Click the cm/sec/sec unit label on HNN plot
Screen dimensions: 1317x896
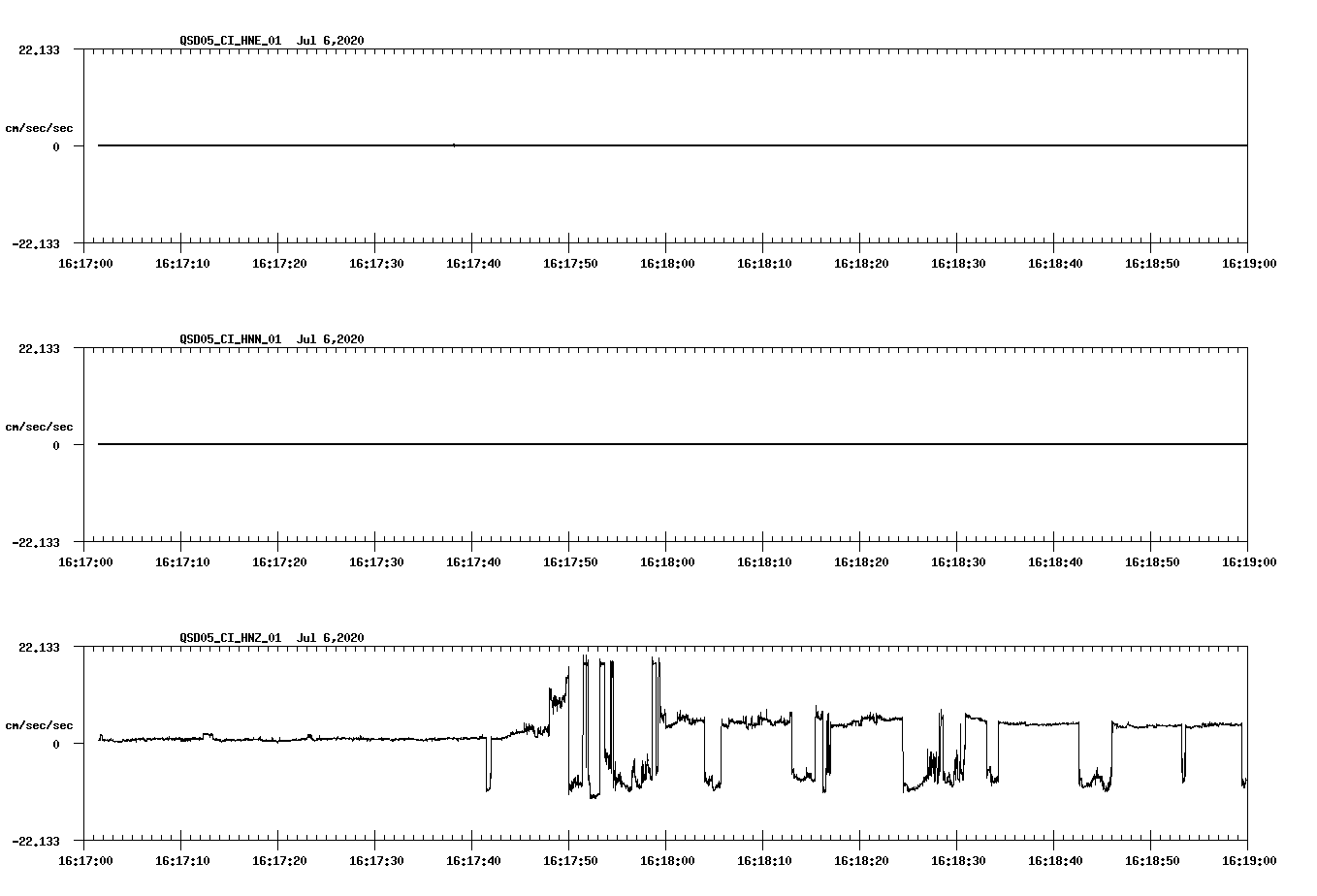pyautogui.click(x=39, y=427)
